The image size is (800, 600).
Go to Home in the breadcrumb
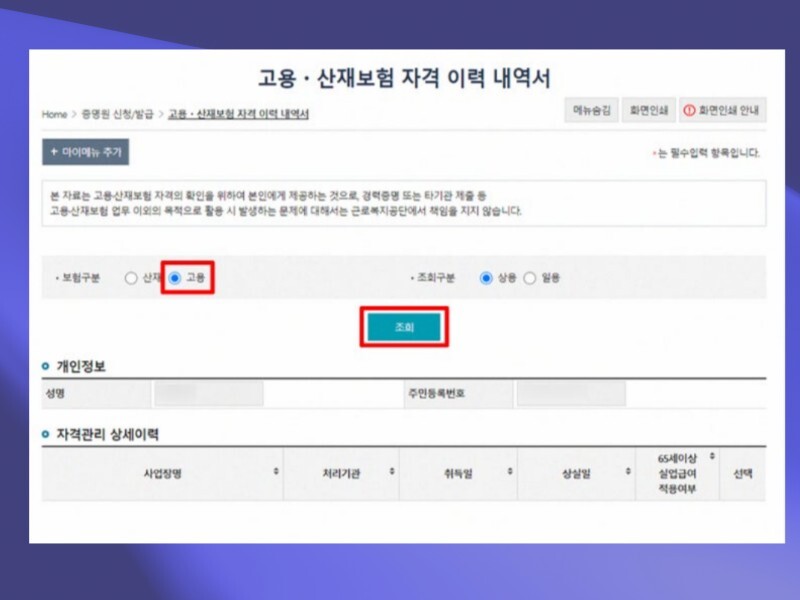click(x=55, y=114)
